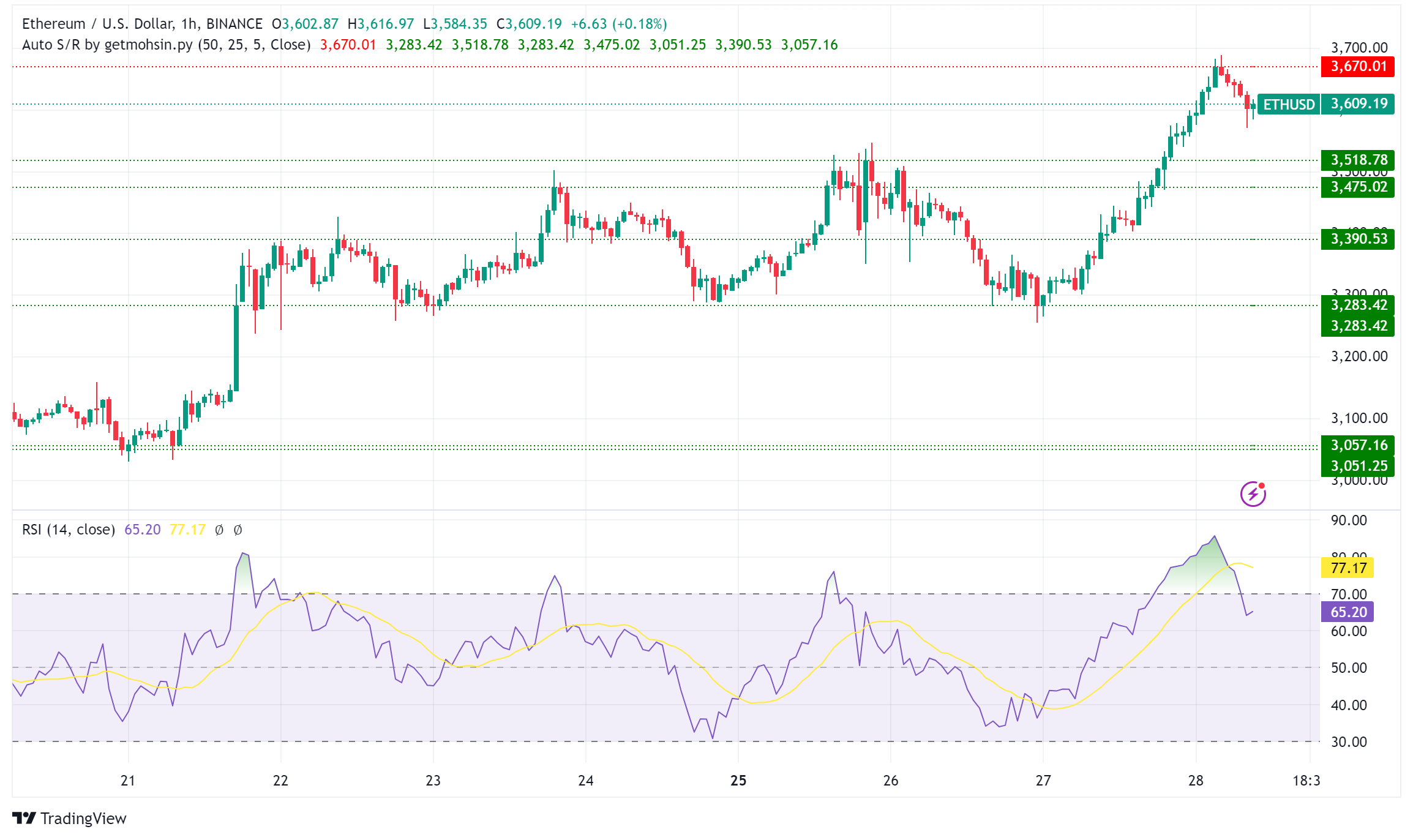Click the Auto S/R by getmohsin.py indicator title
This screenshot has height=840, width=1413.
[x=167, y=45]
